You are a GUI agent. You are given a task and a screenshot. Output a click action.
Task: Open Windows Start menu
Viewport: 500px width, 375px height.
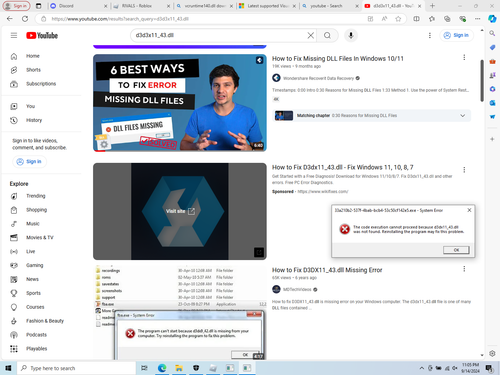pyautogui.click(x=8, y=368)
